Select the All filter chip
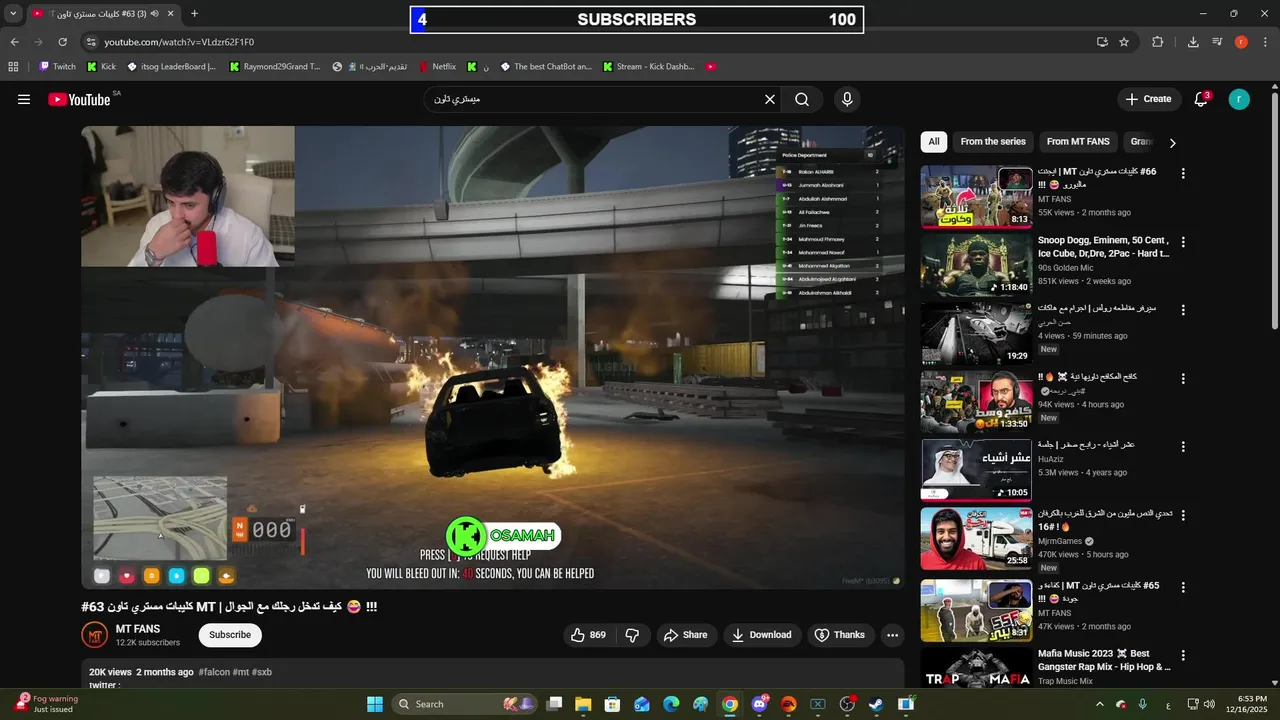 (933, 142)
